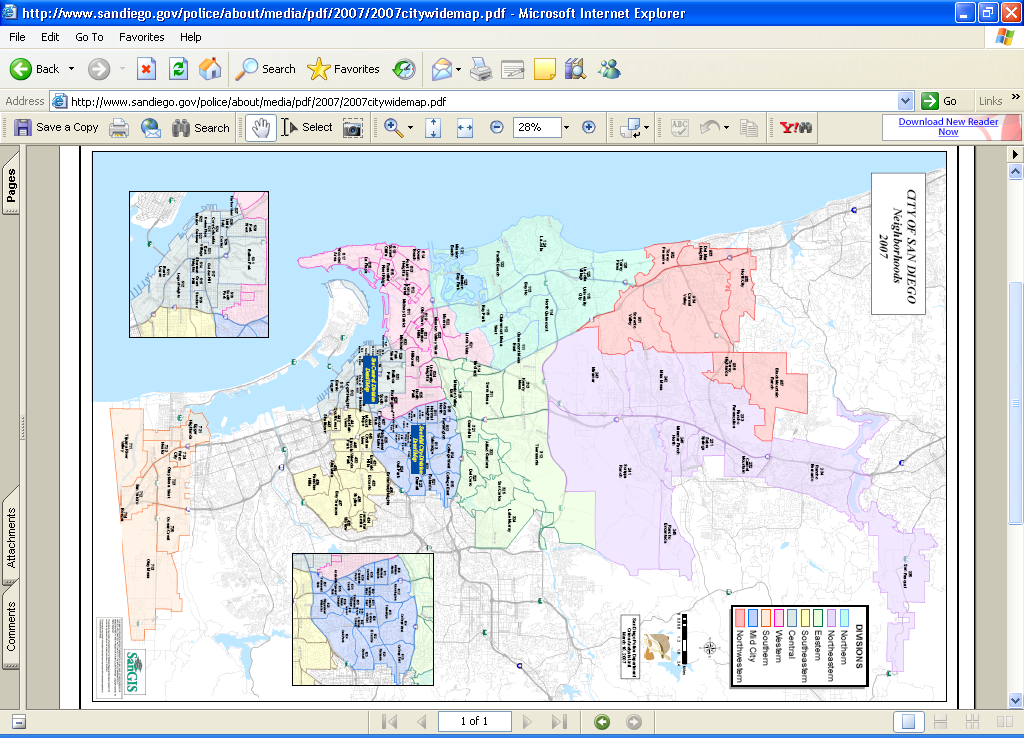Click the Fit Width icon
The height and width of the screenshot is (738, 1024).
pos(464,128)
